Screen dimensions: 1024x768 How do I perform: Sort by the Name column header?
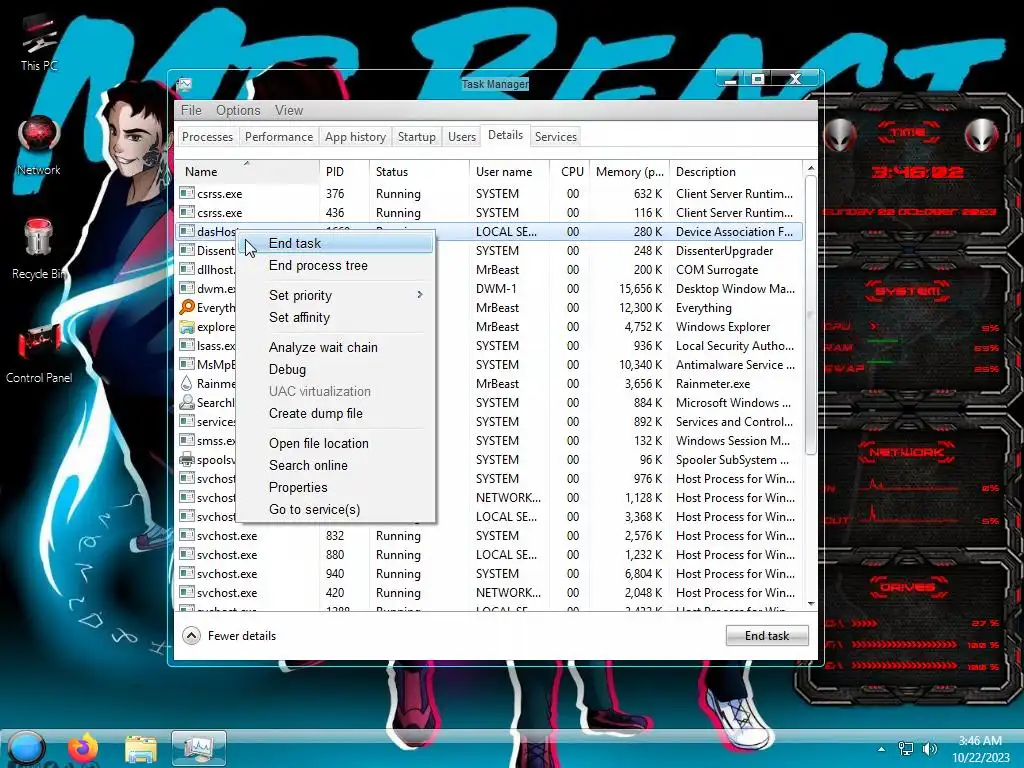[x=248, y=171]
